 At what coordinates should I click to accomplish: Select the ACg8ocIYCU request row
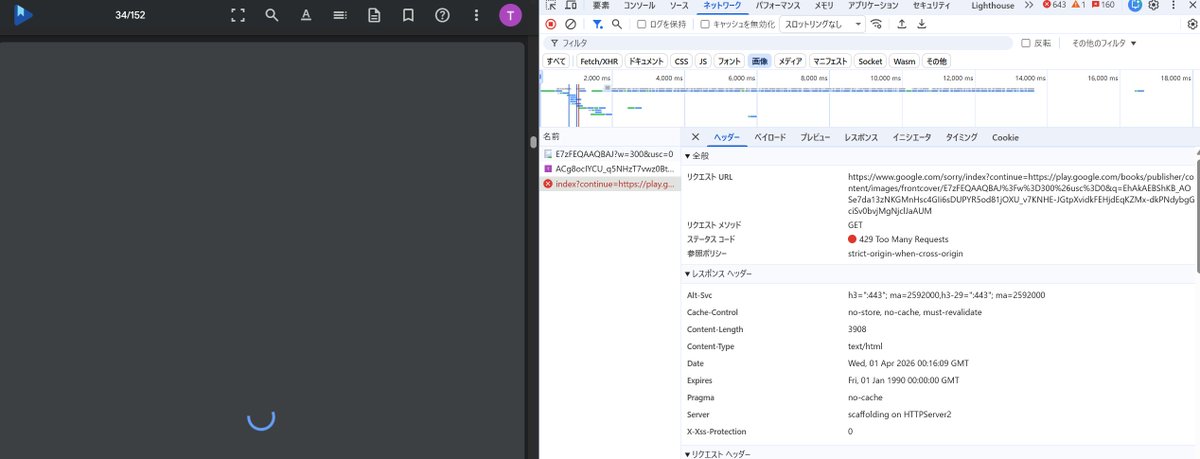point(609,169)
